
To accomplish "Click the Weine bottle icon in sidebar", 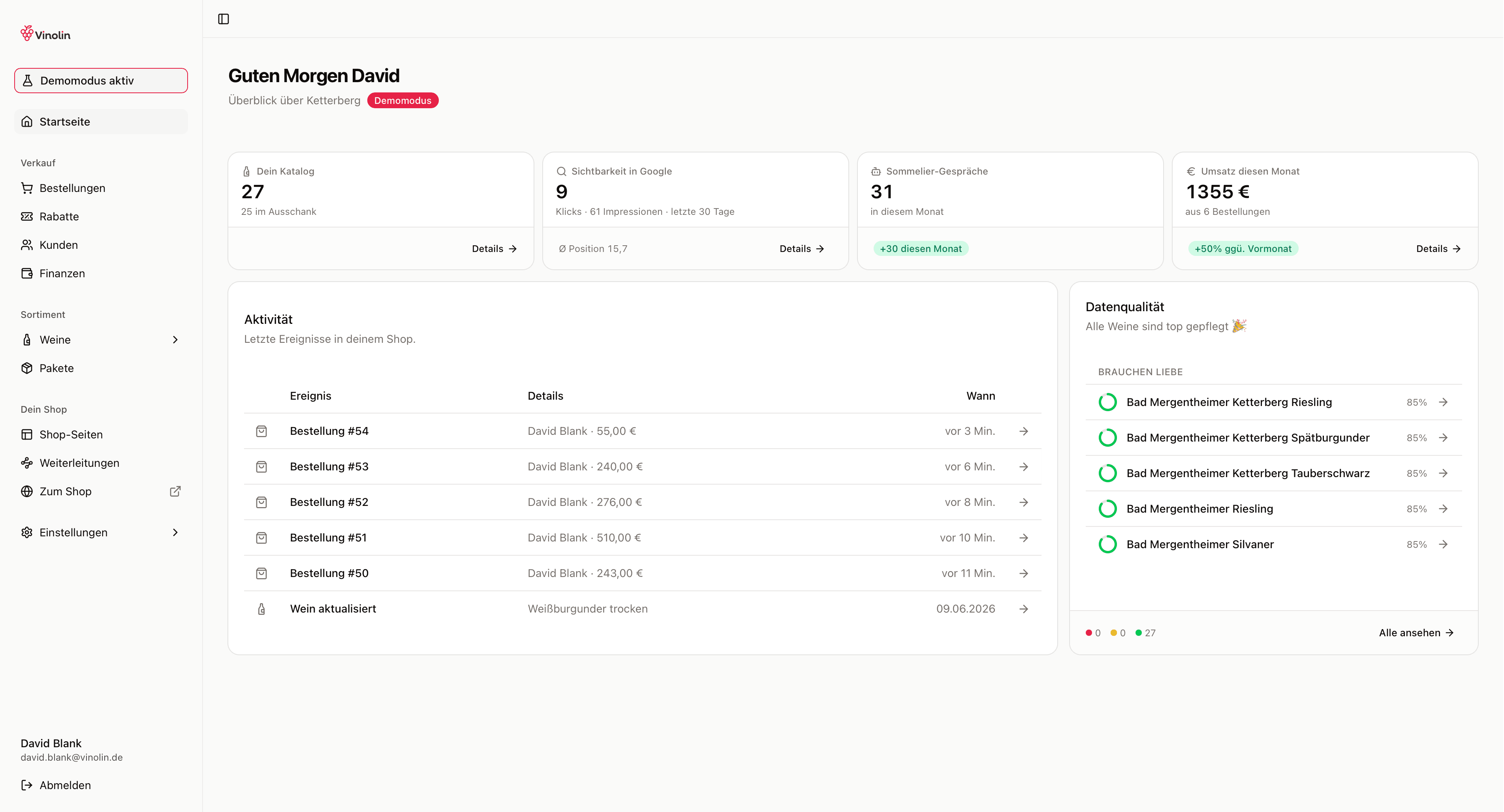I will (27, 340).
